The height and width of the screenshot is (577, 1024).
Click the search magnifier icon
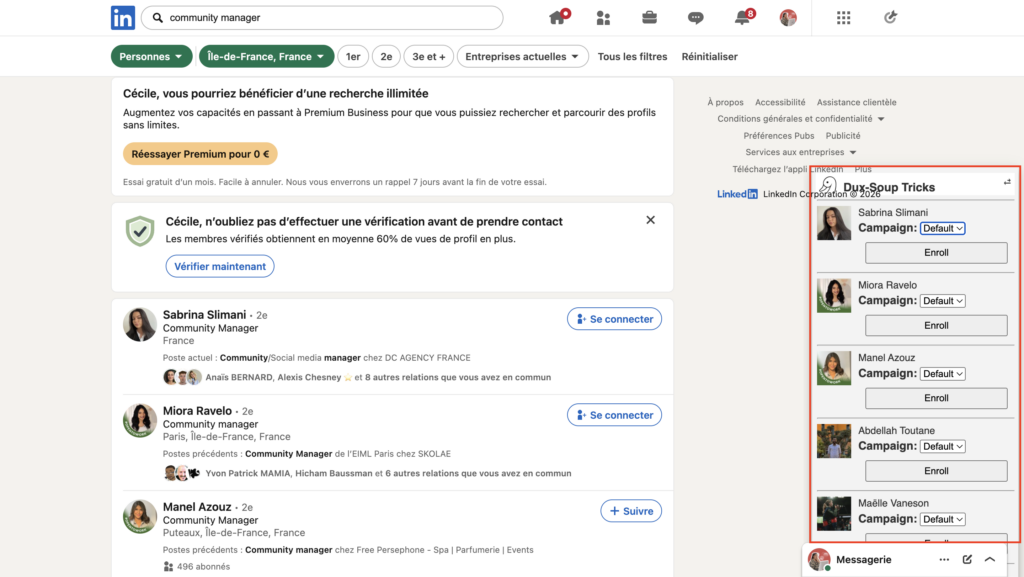[x=157, y=18]
